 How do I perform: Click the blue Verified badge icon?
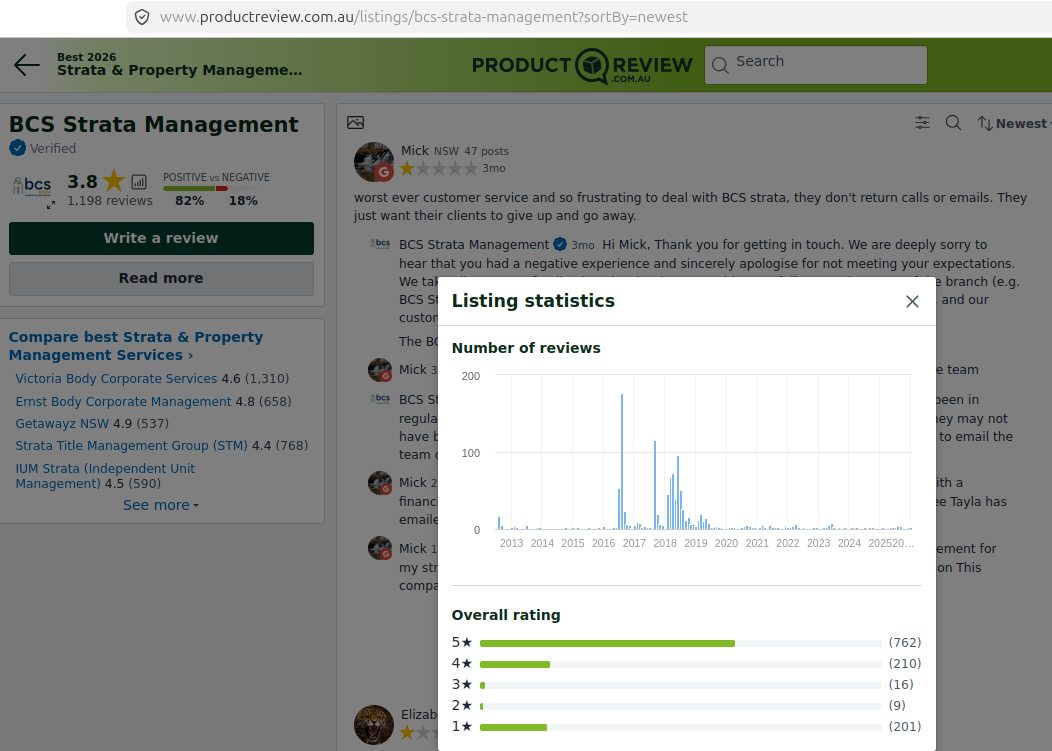coord(17,148)
